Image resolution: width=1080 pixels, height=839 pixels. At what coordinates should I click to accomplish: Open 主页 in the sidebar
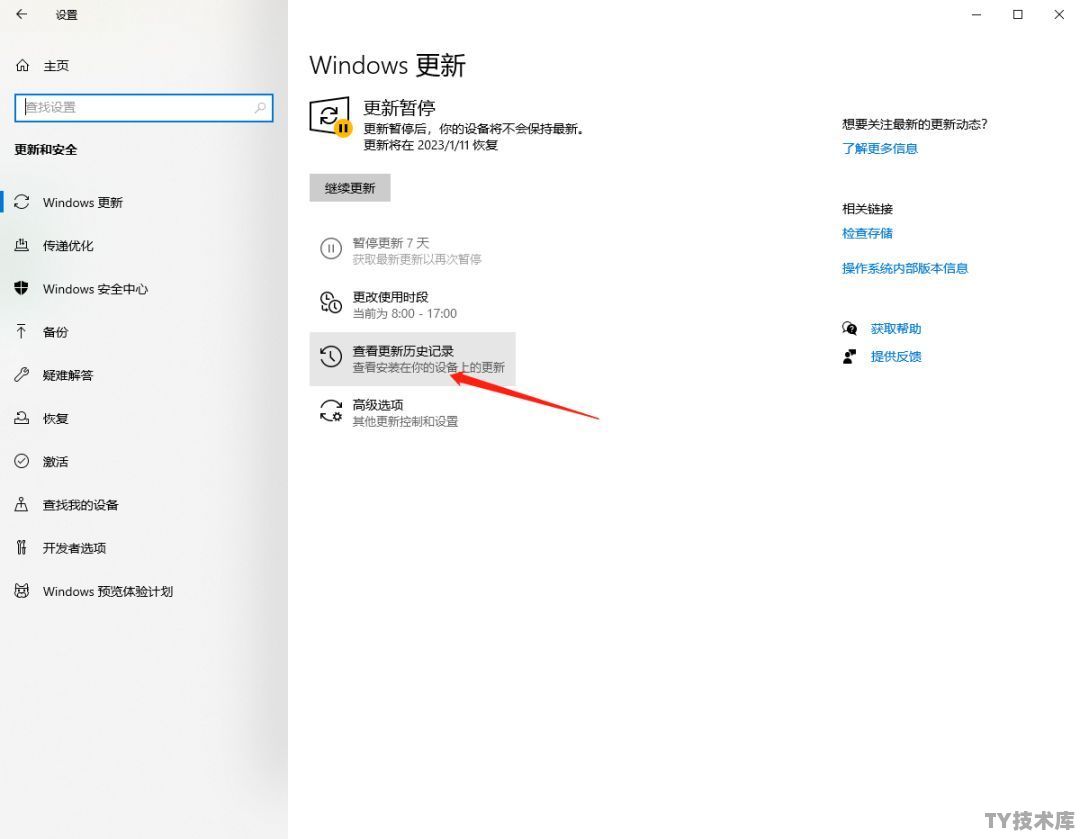(x=143, y=65)
